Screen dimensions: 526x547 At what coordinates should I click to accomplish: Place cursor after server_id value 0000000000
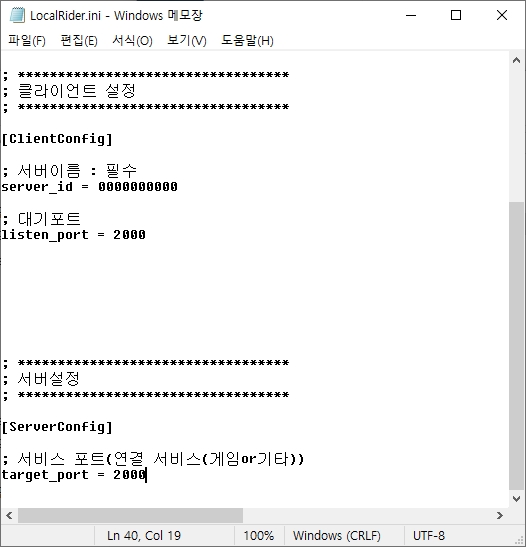coord(178,187)
